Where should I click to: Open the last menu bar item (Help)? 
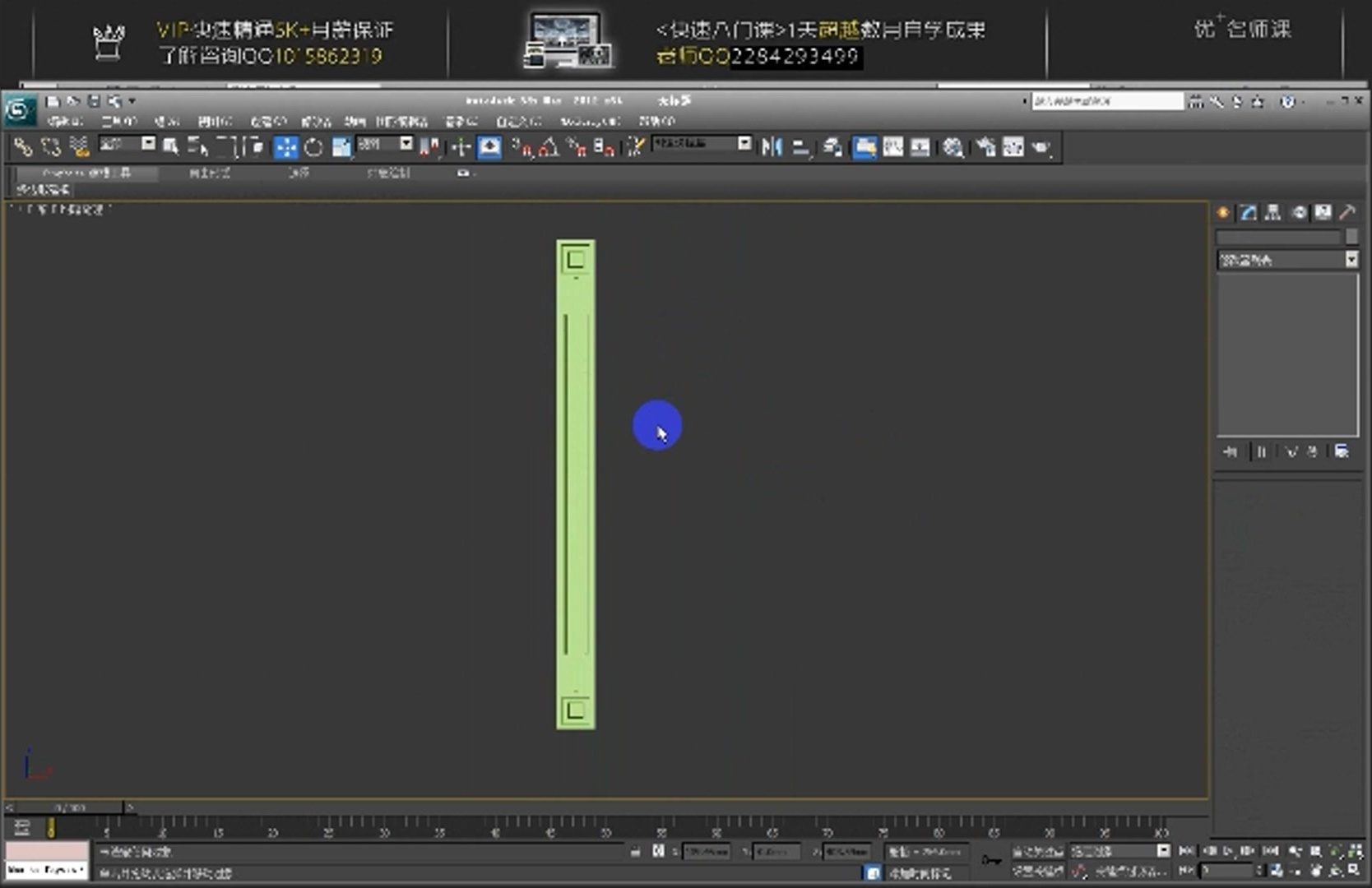coord(656,121)
